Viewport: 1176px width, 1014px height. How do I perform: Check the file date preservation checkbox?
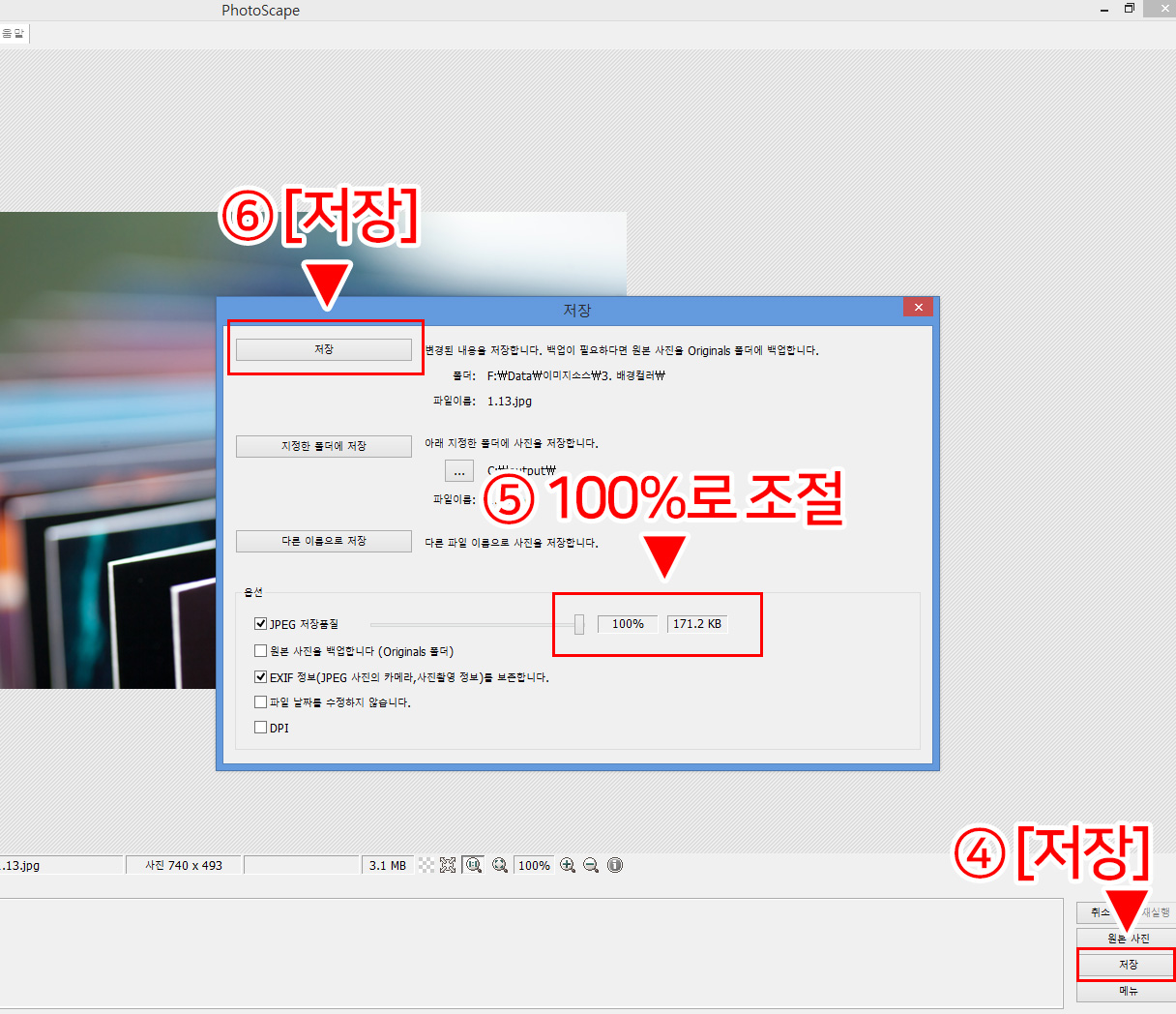260,702
